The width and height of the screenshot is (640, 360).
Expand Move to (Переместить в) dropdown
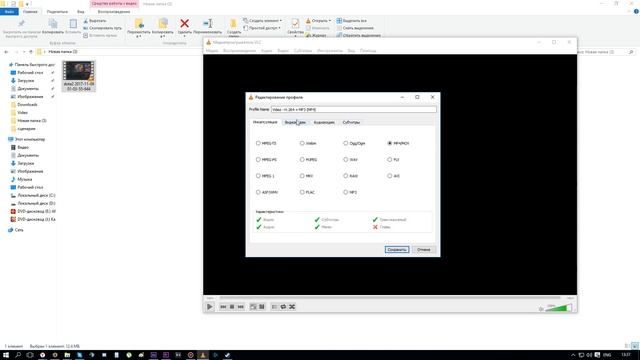pos(139,33)
